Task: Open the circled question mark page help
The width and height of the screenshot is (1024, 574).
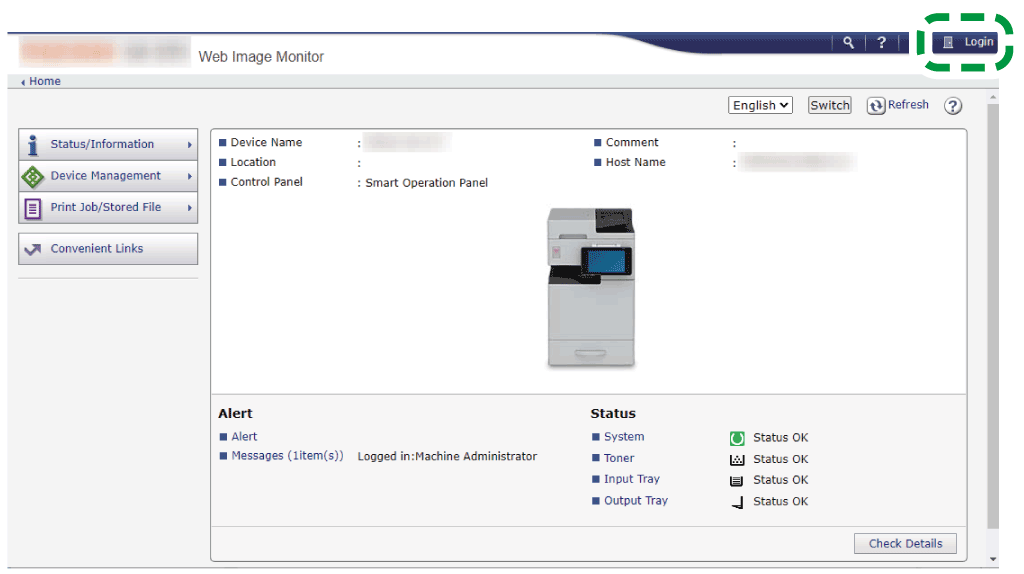Action: pyautogui.click(x=953, y=106)
